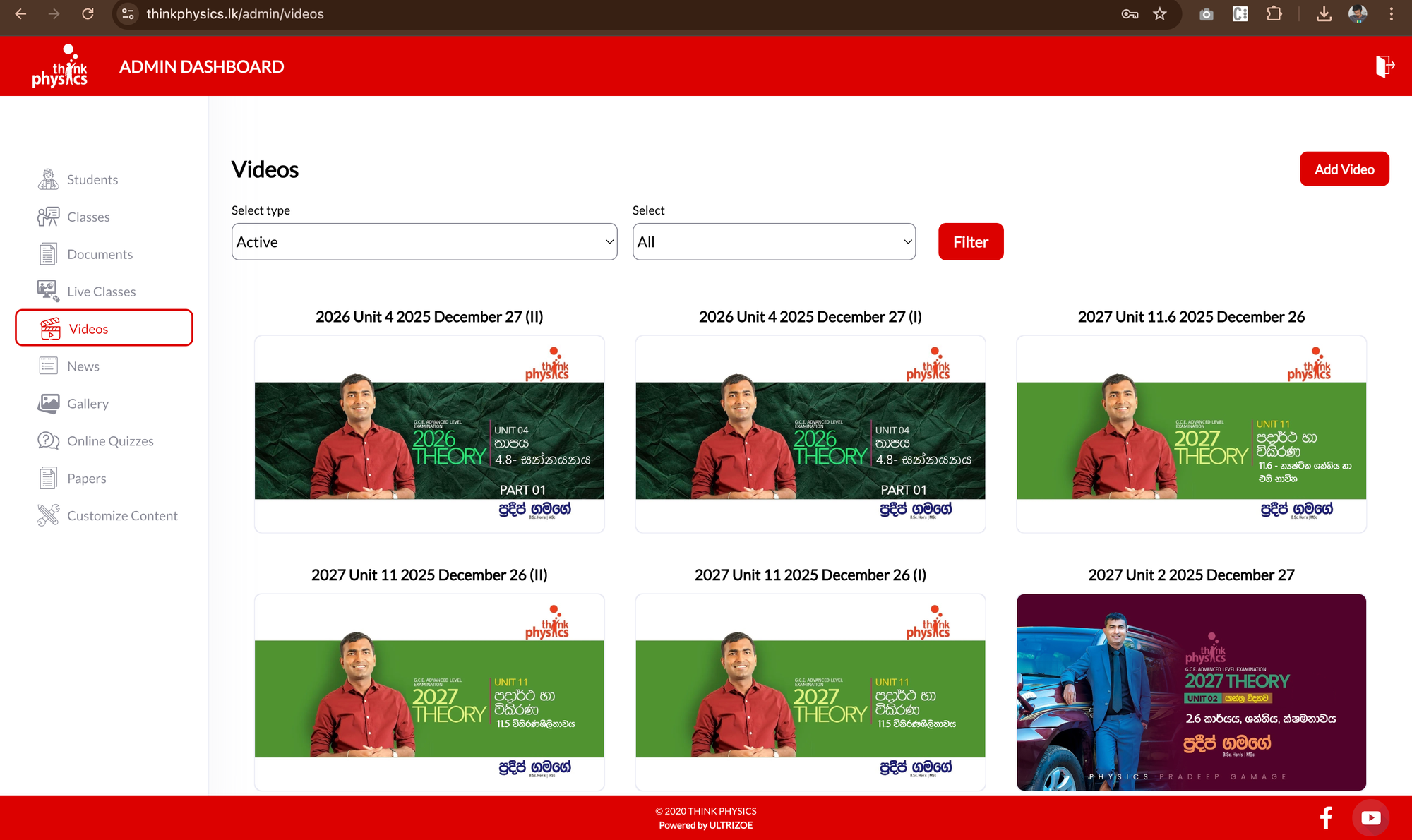This screenshot has width=1412, height=840.
Task: Open 2027 Unit 2 December 27 thumbnail
Action: (1191, 692)
